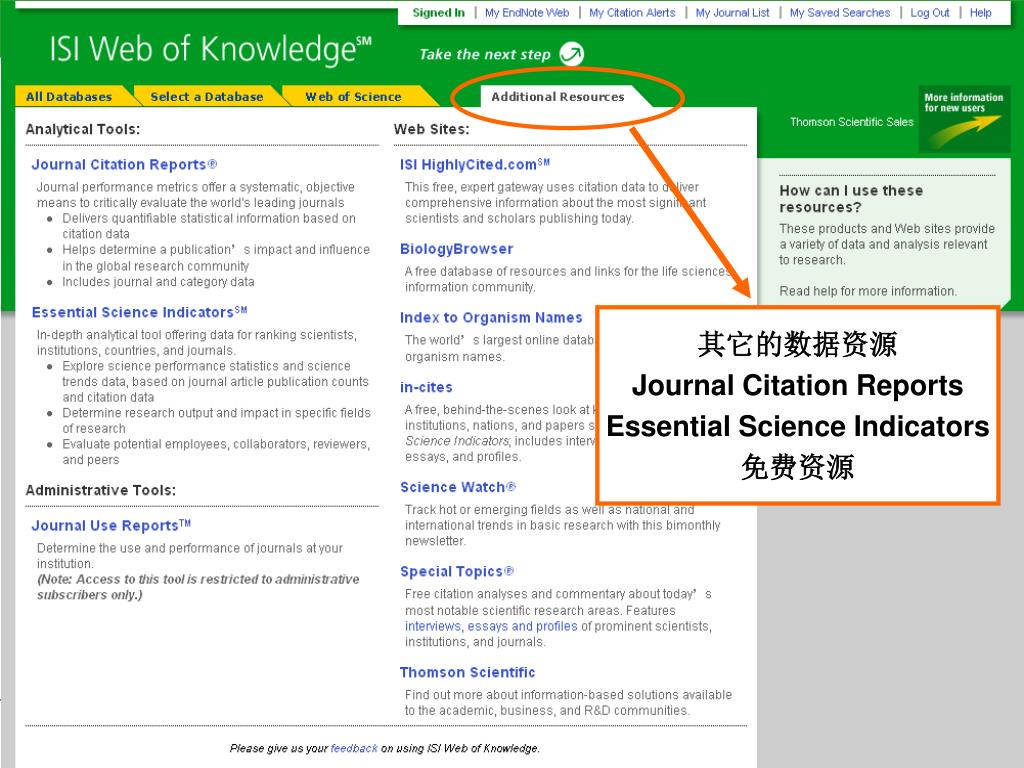Click Thomson Scientific Sales text

852,122
